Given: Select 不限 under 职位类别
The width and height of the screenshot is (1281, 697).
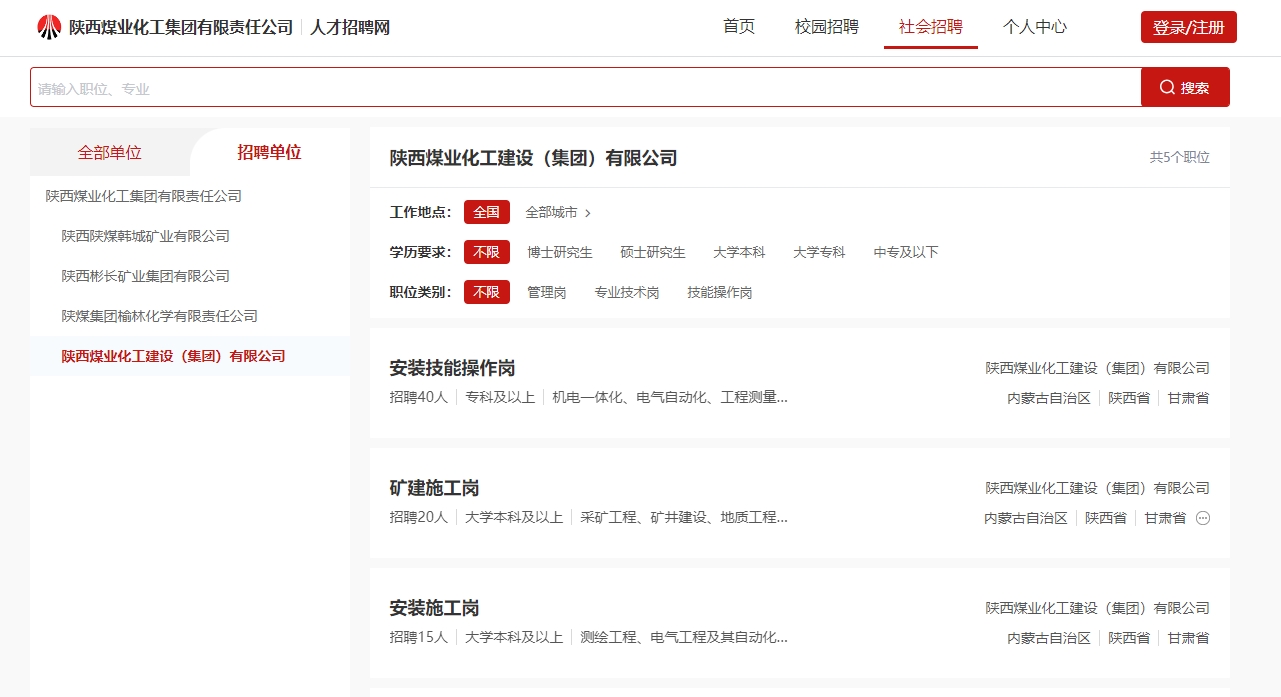Looking at the screenshot, I should pyautogui.click(x=487, y=292).
